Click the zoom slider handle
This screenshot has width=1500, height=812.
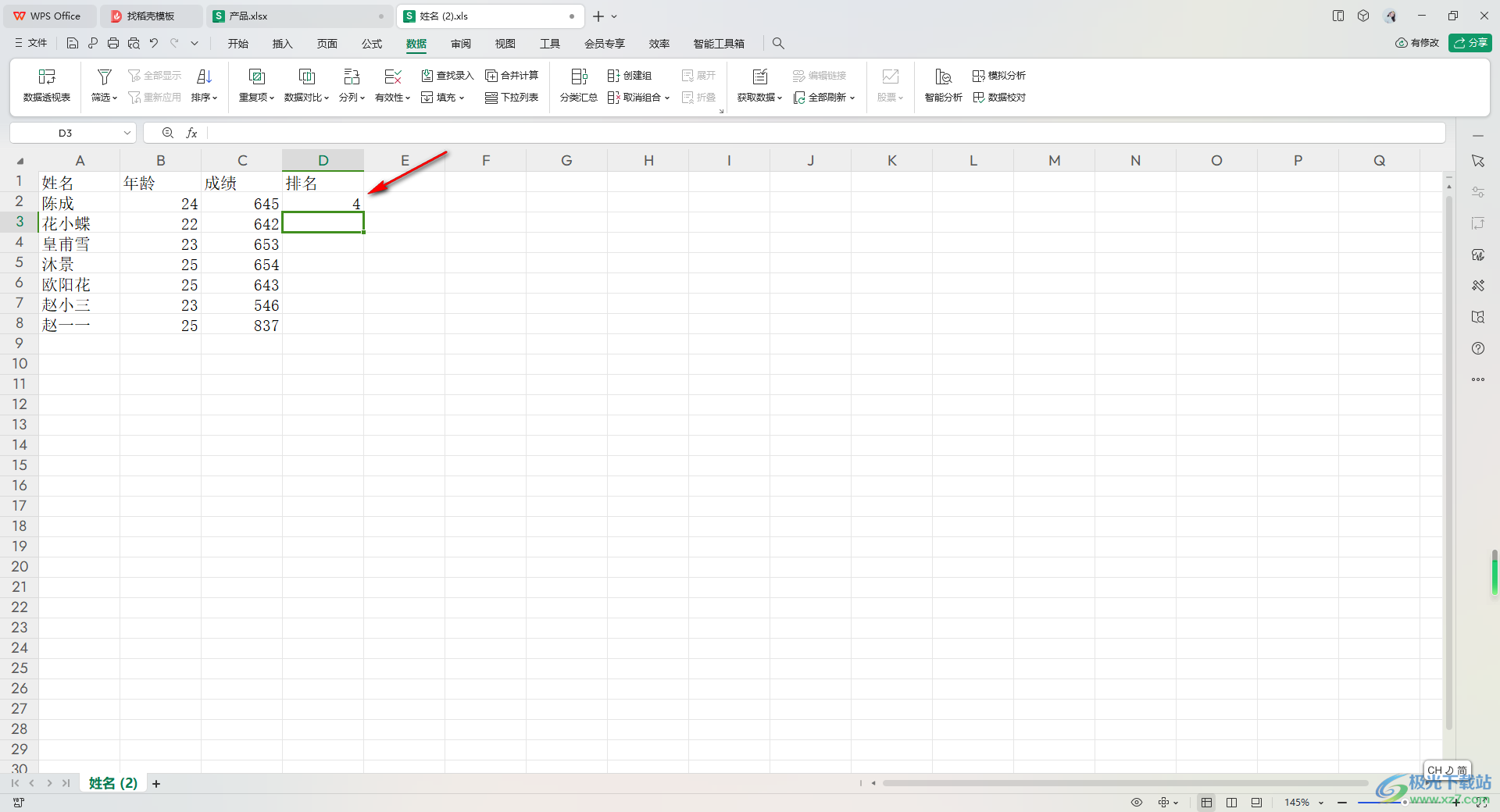1404,802
